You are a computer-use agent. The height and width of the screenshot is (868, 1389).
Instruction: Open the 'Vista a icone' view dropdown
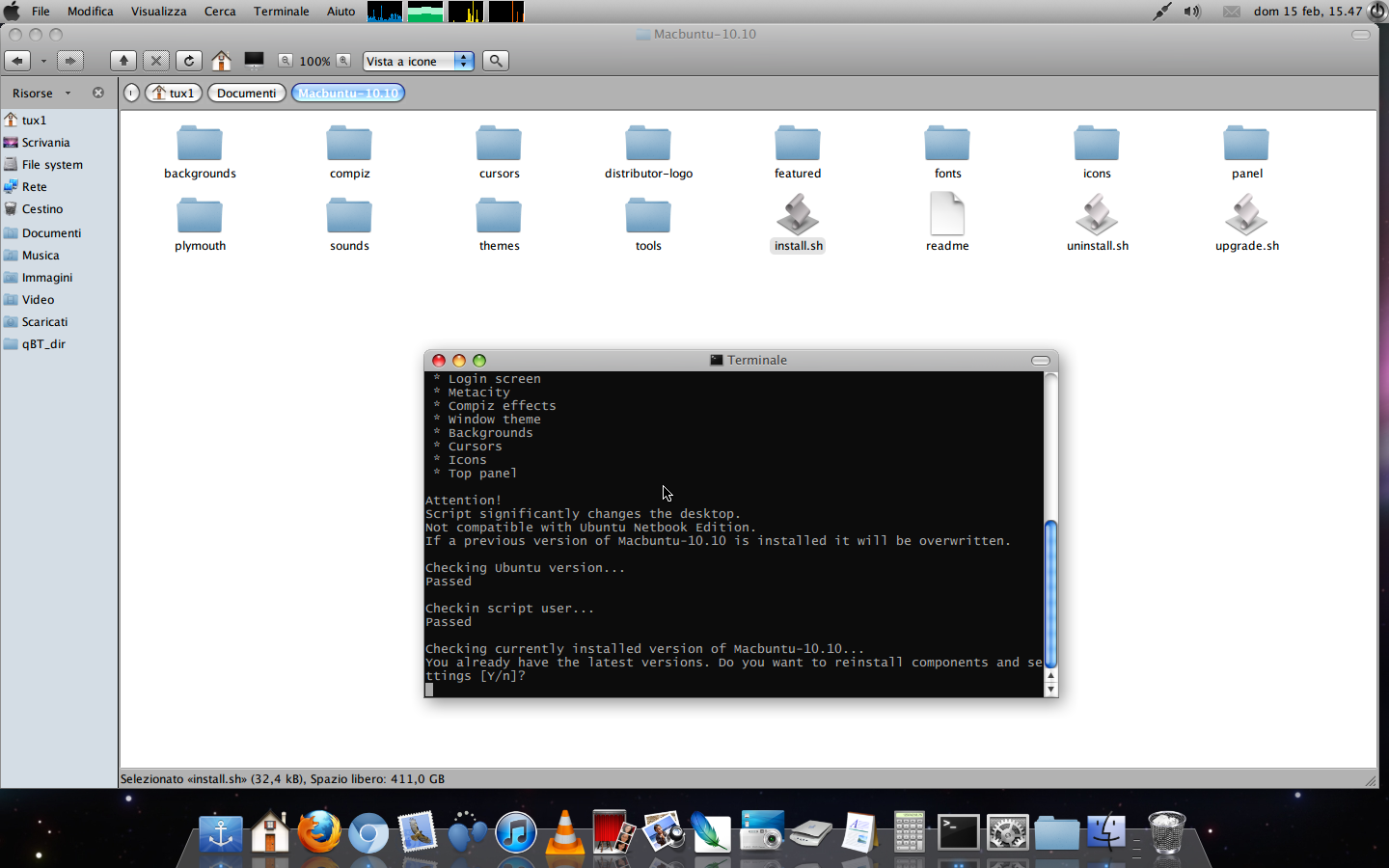[419, 61]
